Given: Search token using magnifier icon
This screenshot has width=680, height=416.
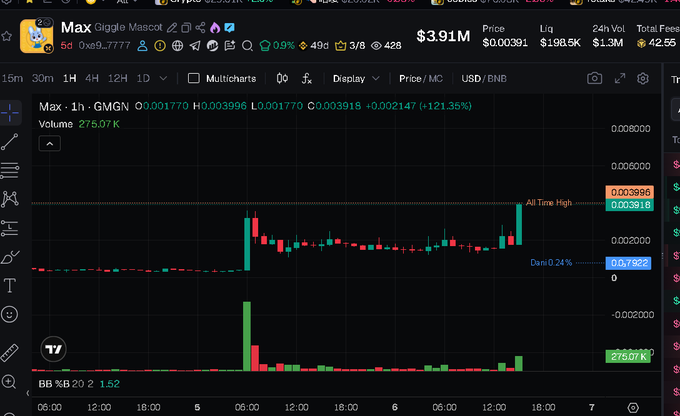Looking at the screenshot, I should point(247,46).
